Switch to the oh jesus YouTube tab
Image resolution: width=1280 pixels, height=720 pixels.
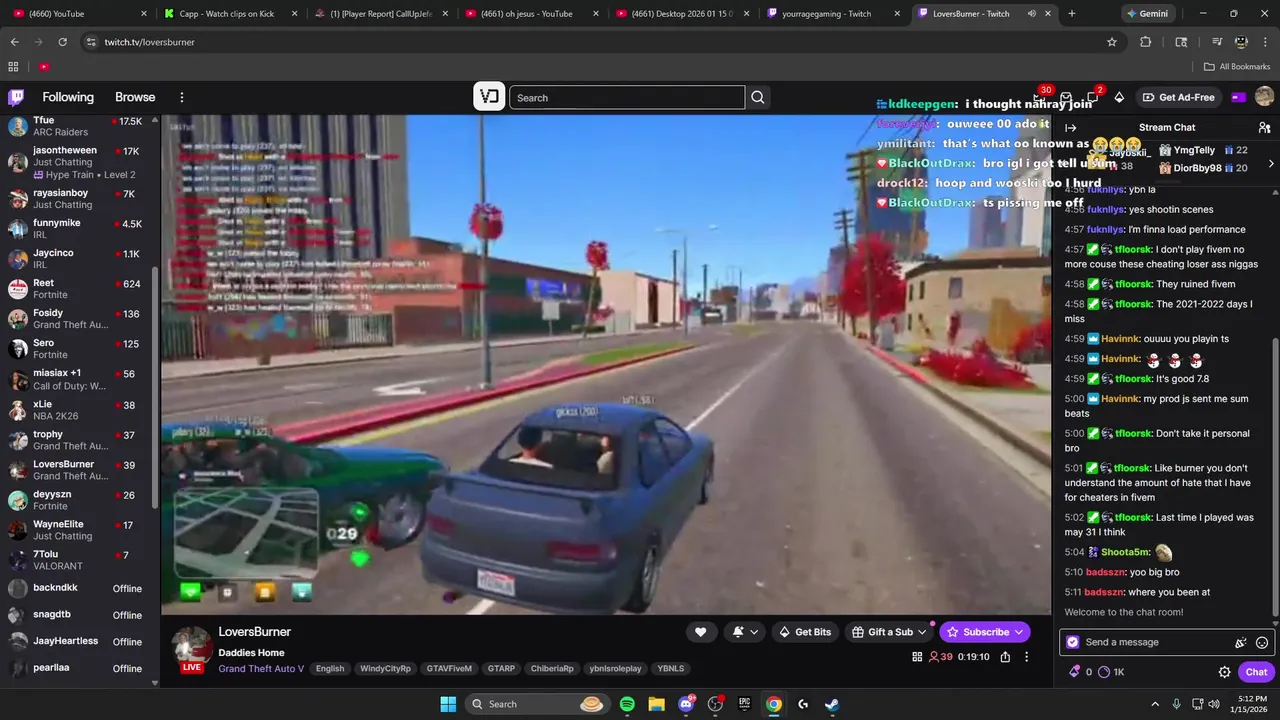click(530, 14)
